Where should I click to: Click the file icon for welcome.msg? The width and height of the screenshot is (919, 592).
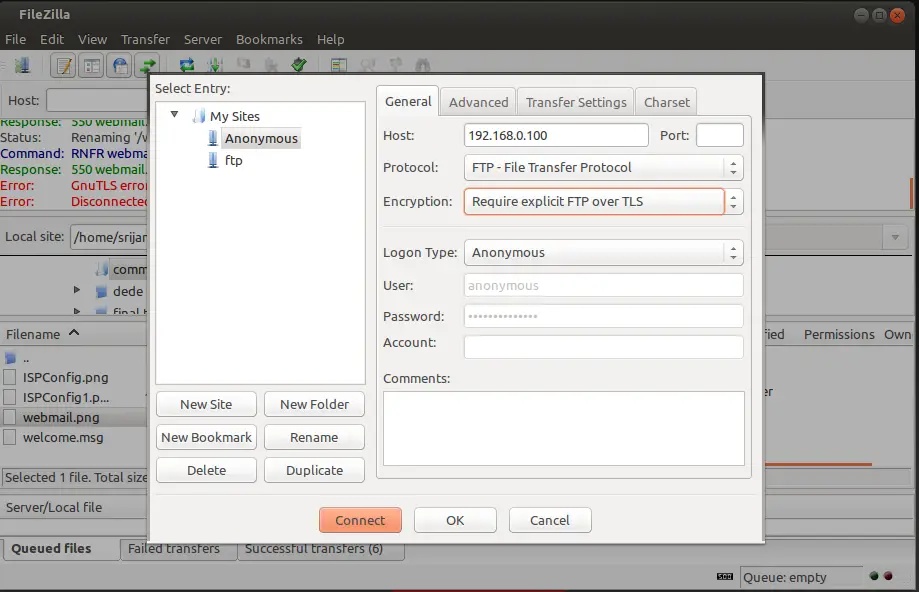[9, 437]
